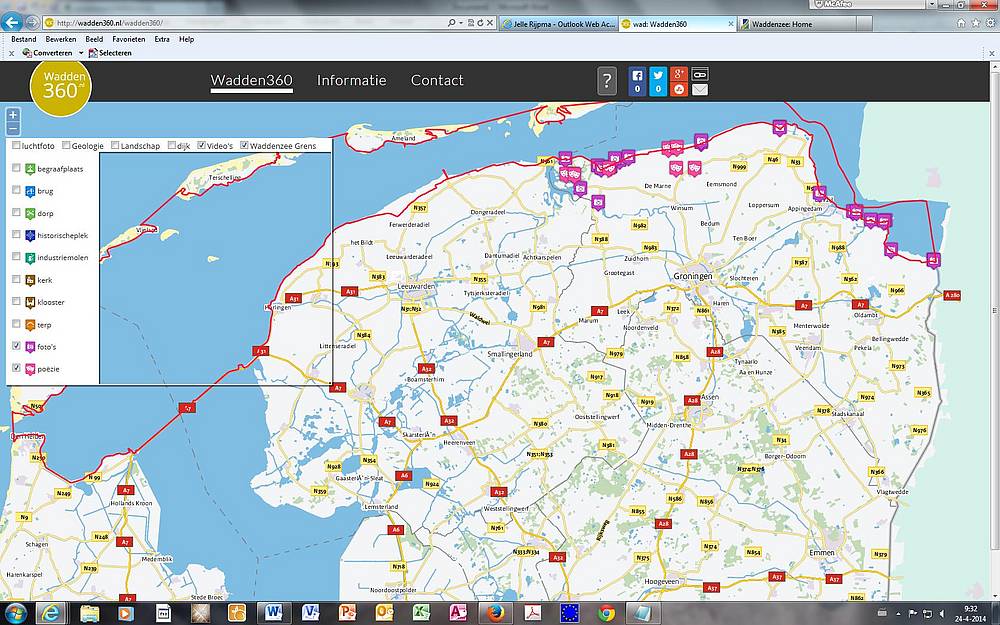Image resolution: width=1000 pixels, height=625 pixels.
Task: Zoom in the map with plus button
Action: pos(13,115)
